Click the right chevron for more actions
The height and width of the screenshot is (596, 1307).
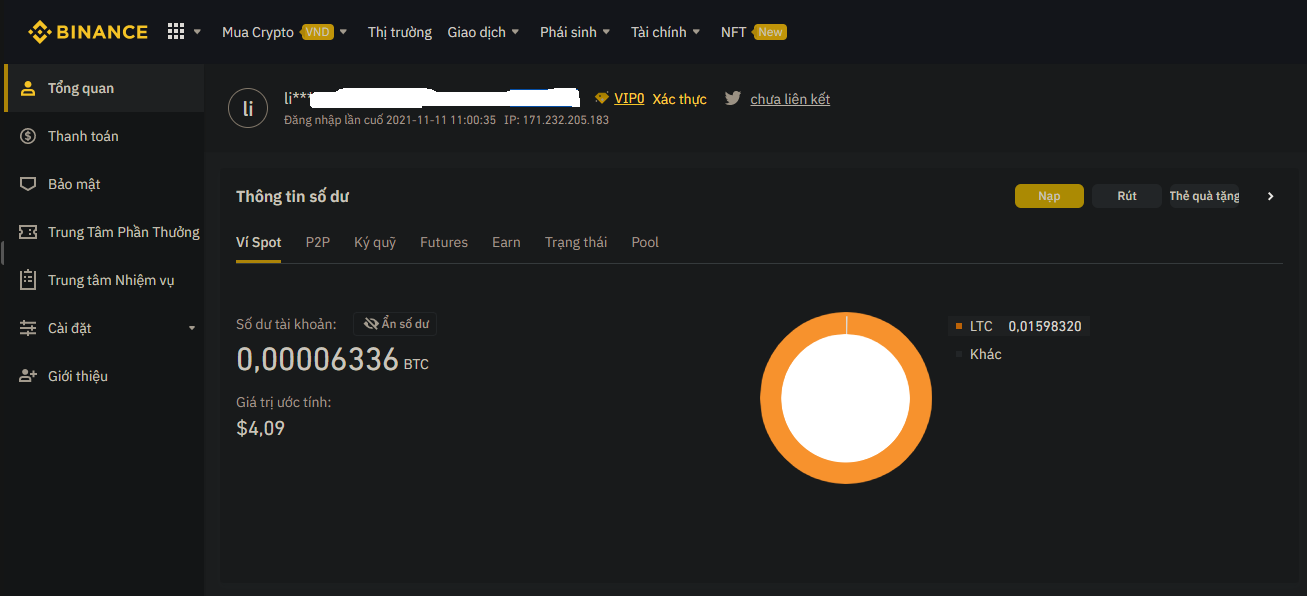(x=1270, y=196)
